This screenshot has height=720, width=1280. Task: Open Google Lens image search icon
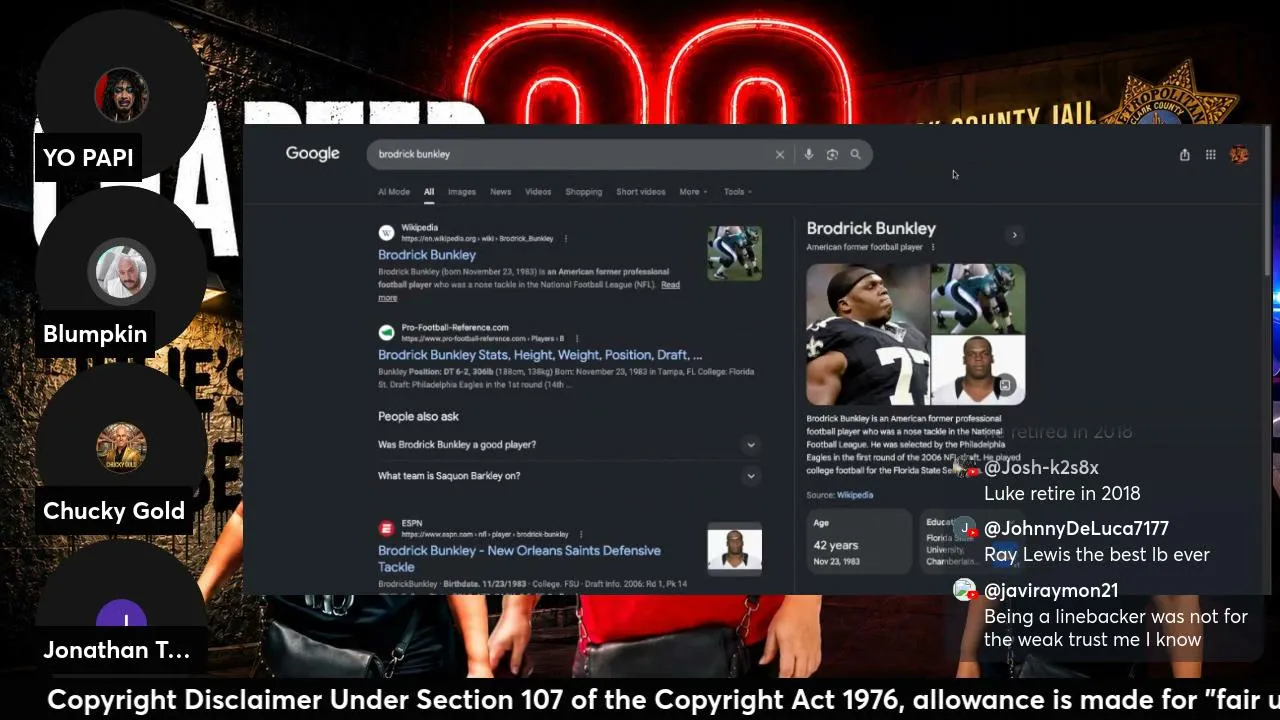(x=832, y=155)
